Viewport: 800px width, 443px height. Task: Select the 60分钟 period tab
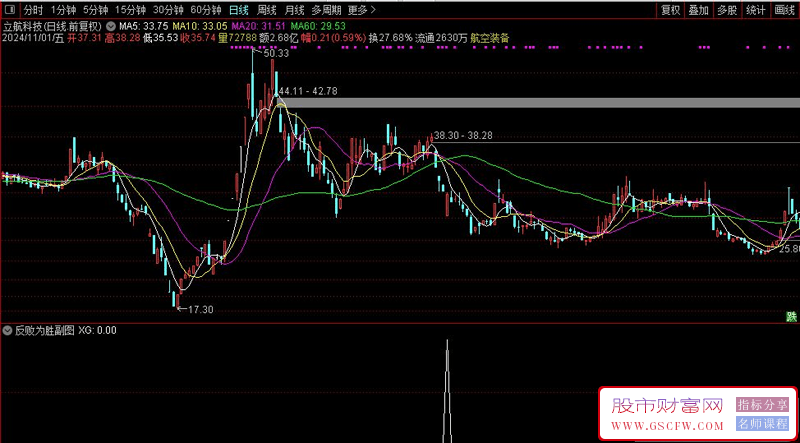point(206,10)
